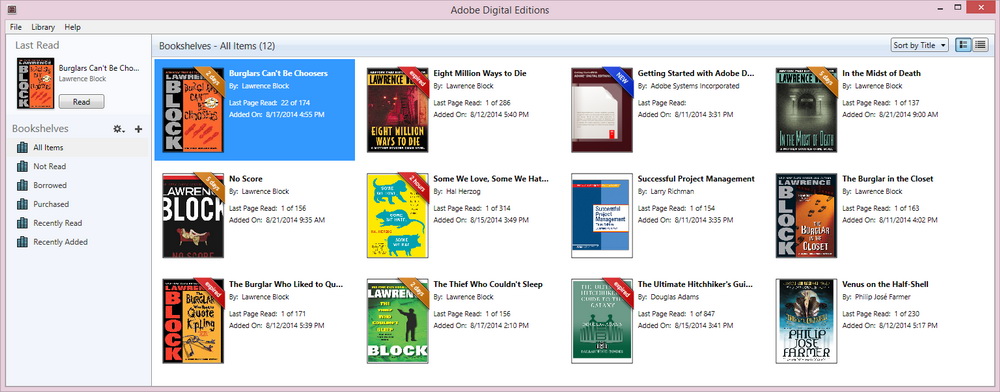The image size is (1000, 392).
Task: Click the title In the Midst of Death
Action: pos(881,73)
